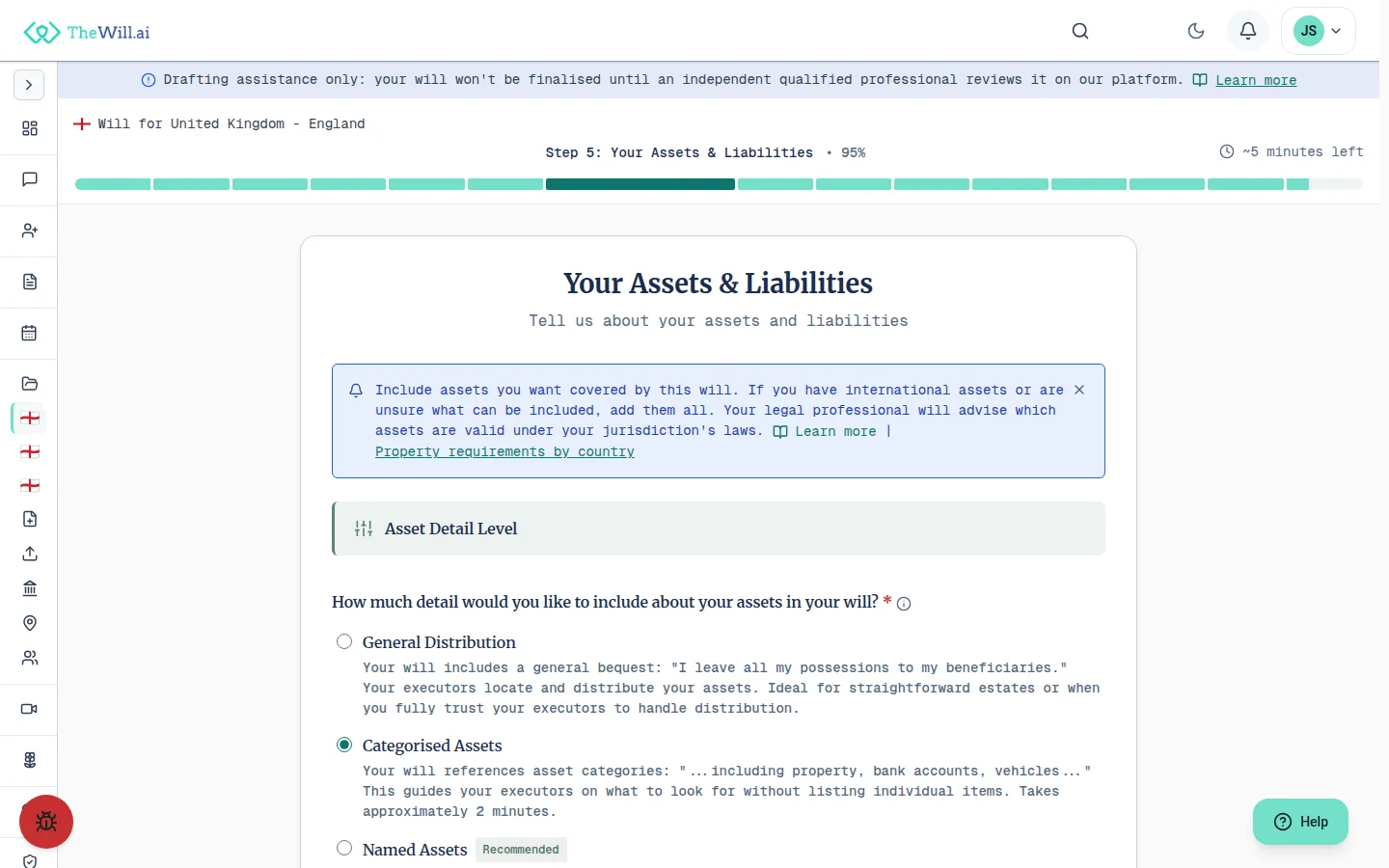Open the JS user account dropdown
The width and height of the screenshot is (1389, 868).
pyautogui.click(x=1319, y=31)
